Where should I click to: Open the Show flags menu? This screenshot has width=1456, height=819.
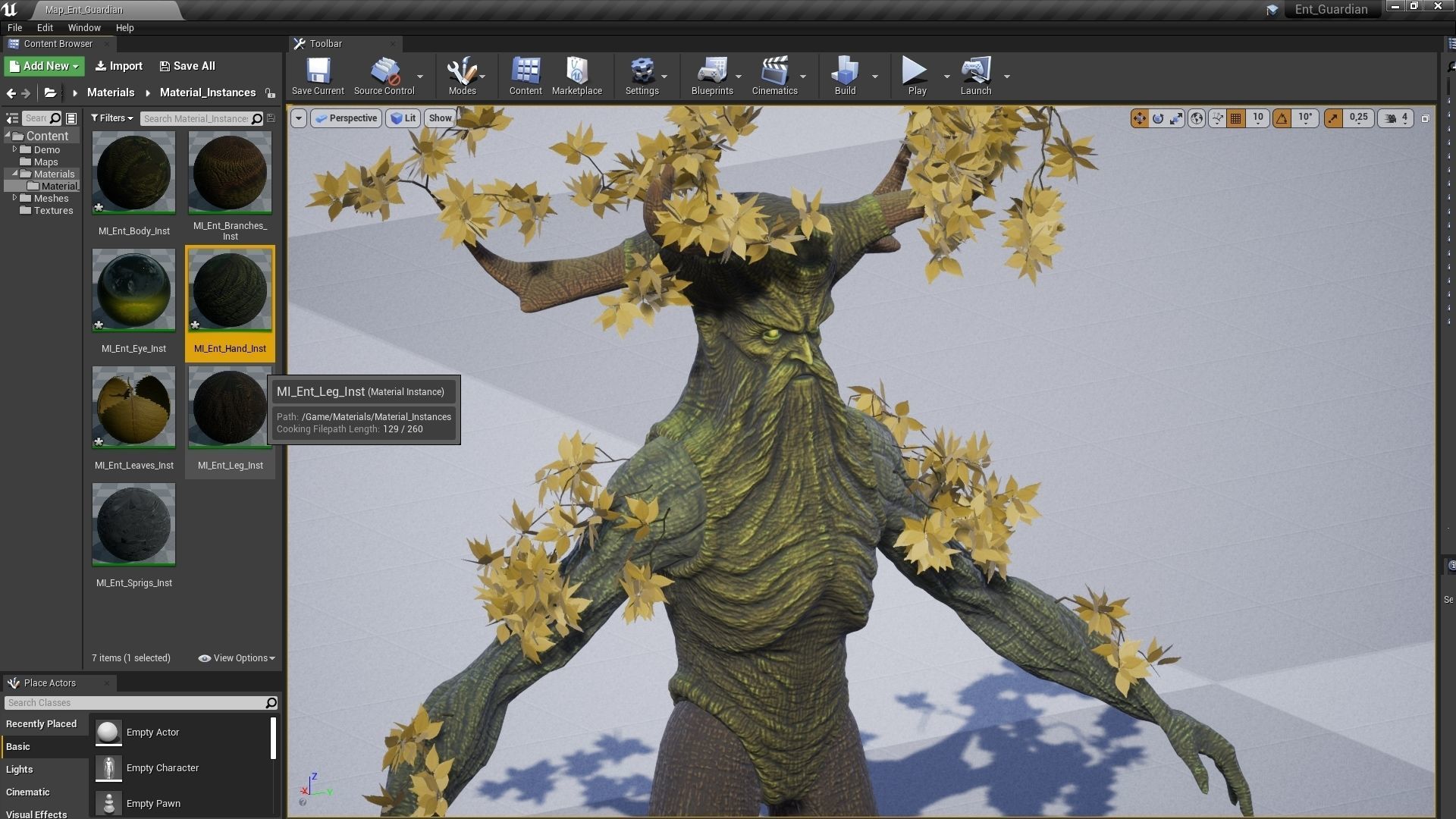click(x=440, y=118)
